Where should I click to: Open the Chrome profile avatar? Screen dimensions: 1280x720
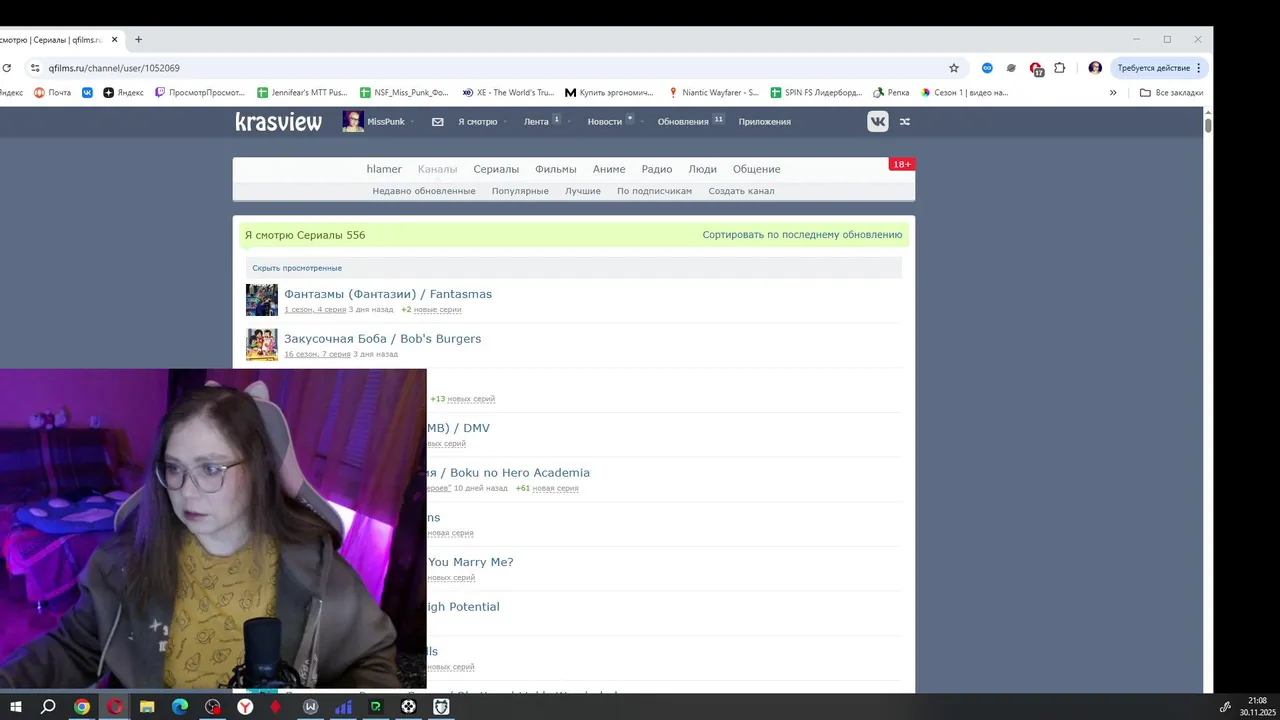(1095, 68)
